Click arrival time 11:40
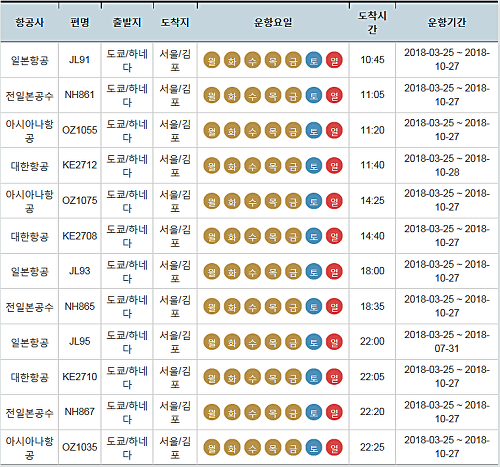The width and height of the screenshot is (500, 467). [372, 165]
